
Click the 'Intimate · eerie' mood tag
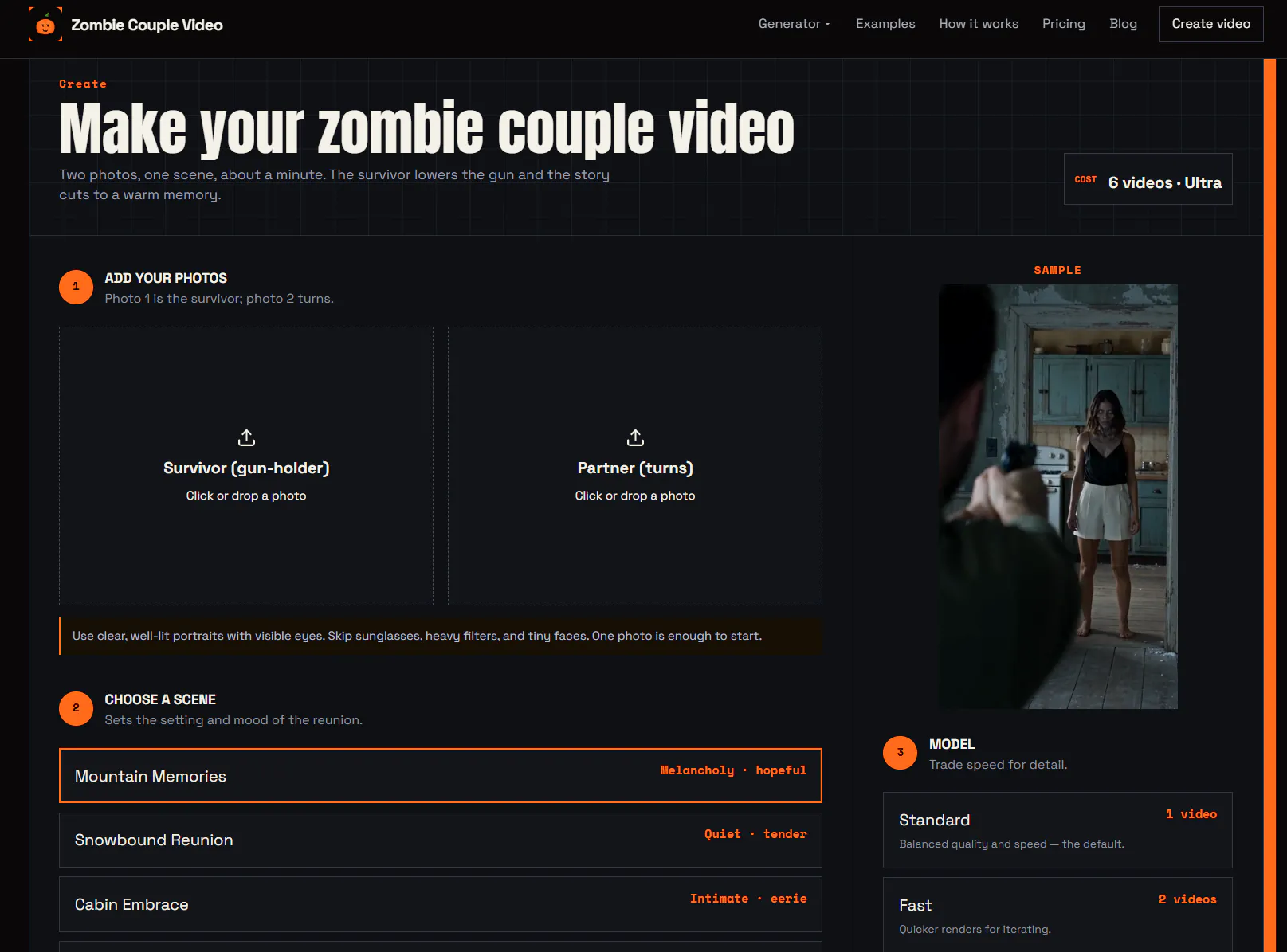pyautogui.click(x=748, y=899)
